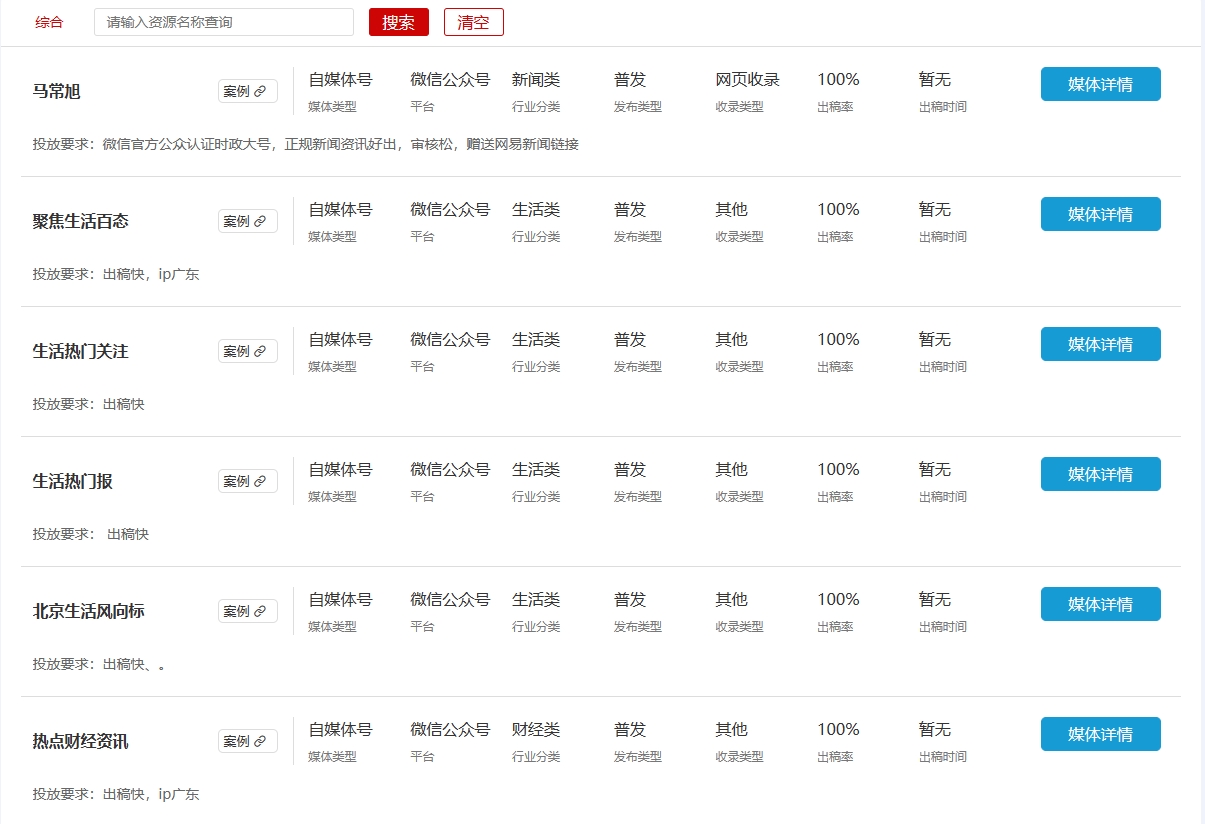The width and height of the screenshot is (1205, 824).
Task: Open 案例 link icon for 生活热门报
Action: [x=260, y=482]
